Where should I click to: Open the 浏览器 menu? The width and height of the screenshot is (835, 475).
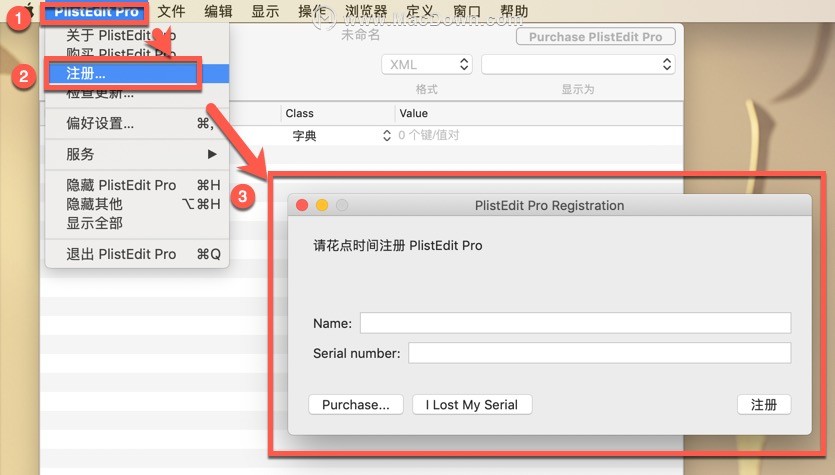click(366, 11)
